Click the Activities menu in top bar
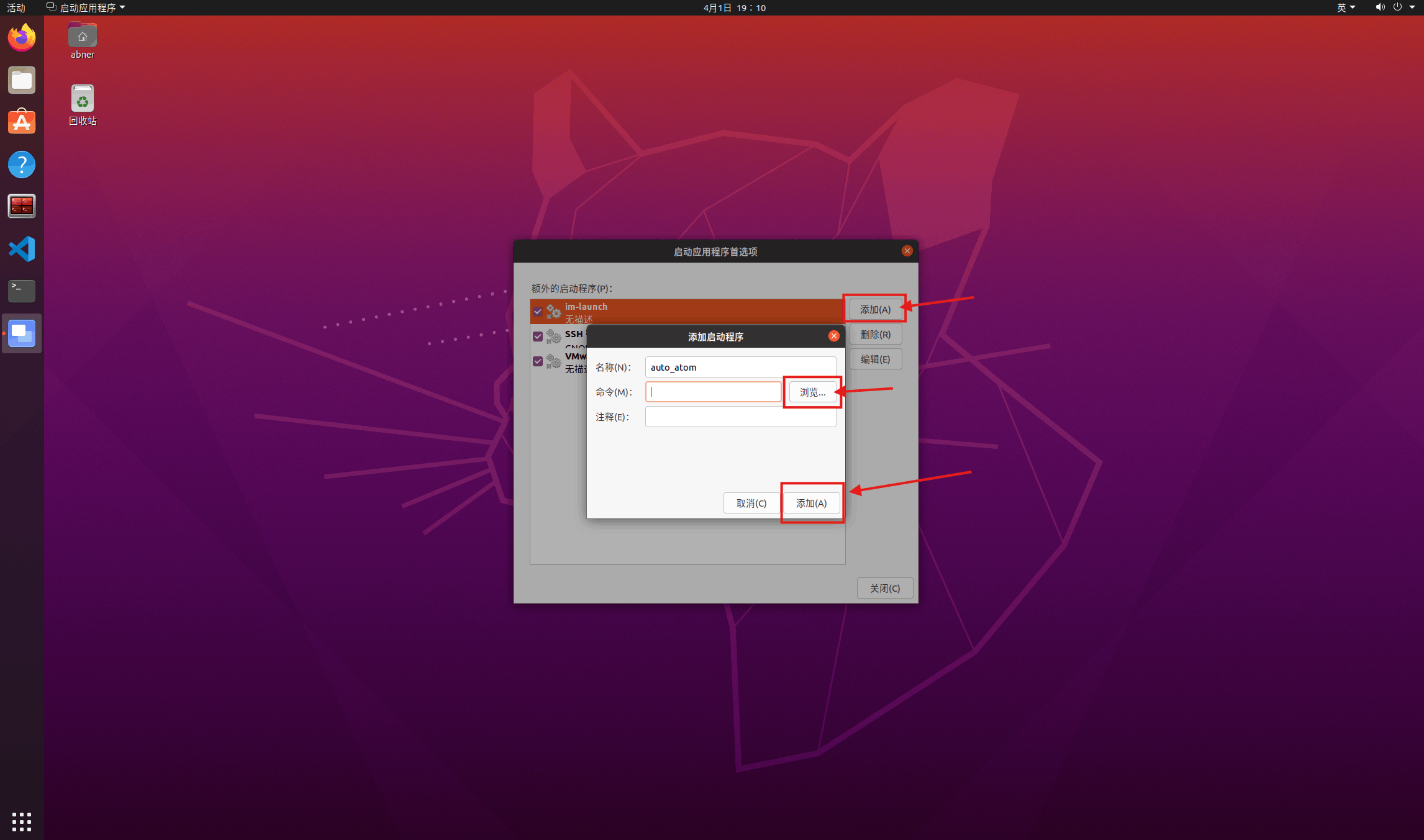 point(16,7)
